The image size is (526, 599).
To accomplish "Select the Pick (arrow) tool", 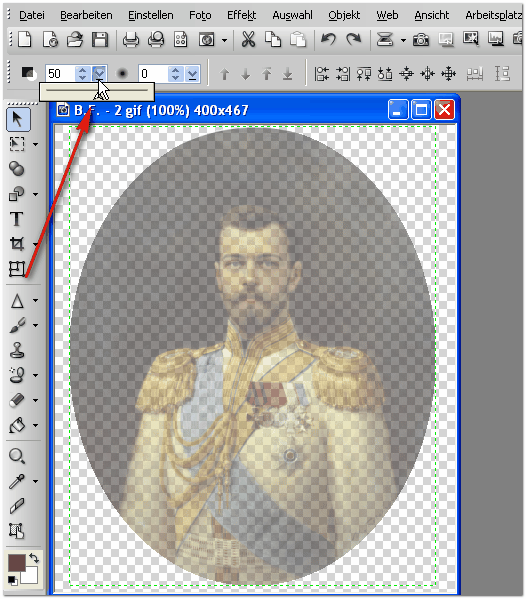I will coord(18,119).
